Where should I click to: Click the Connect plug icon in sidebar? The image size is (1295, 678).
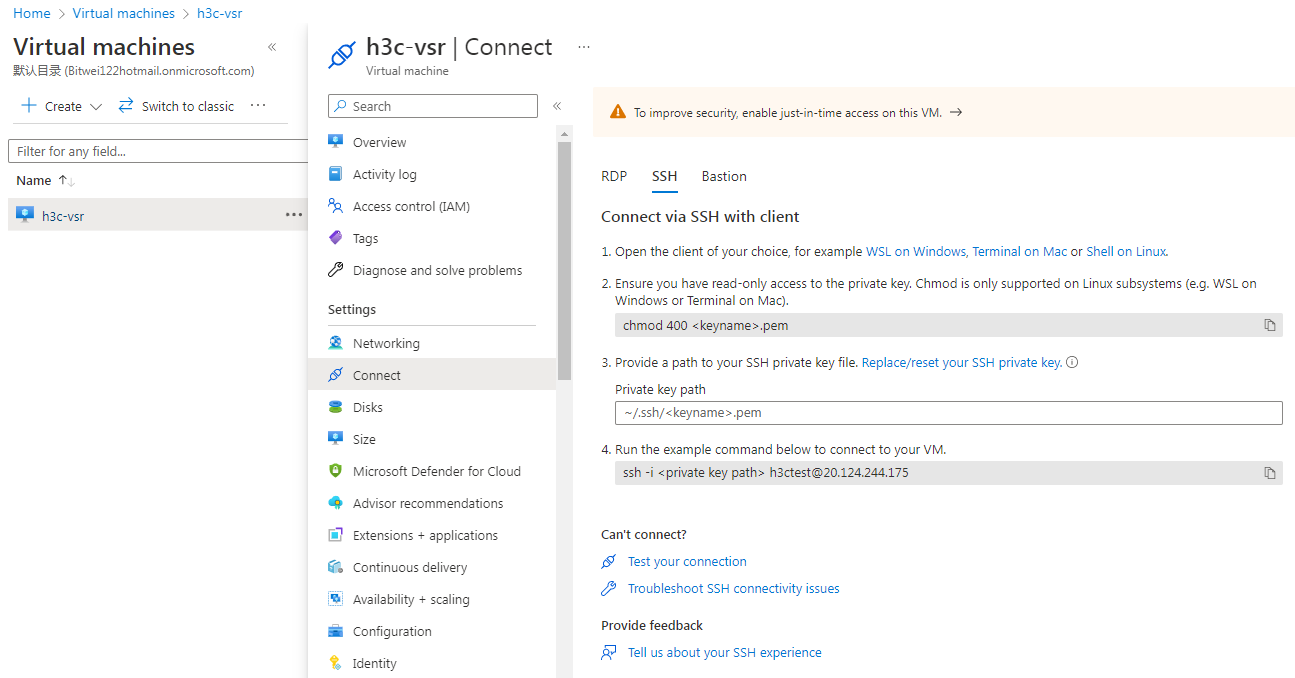coord(336,375)
